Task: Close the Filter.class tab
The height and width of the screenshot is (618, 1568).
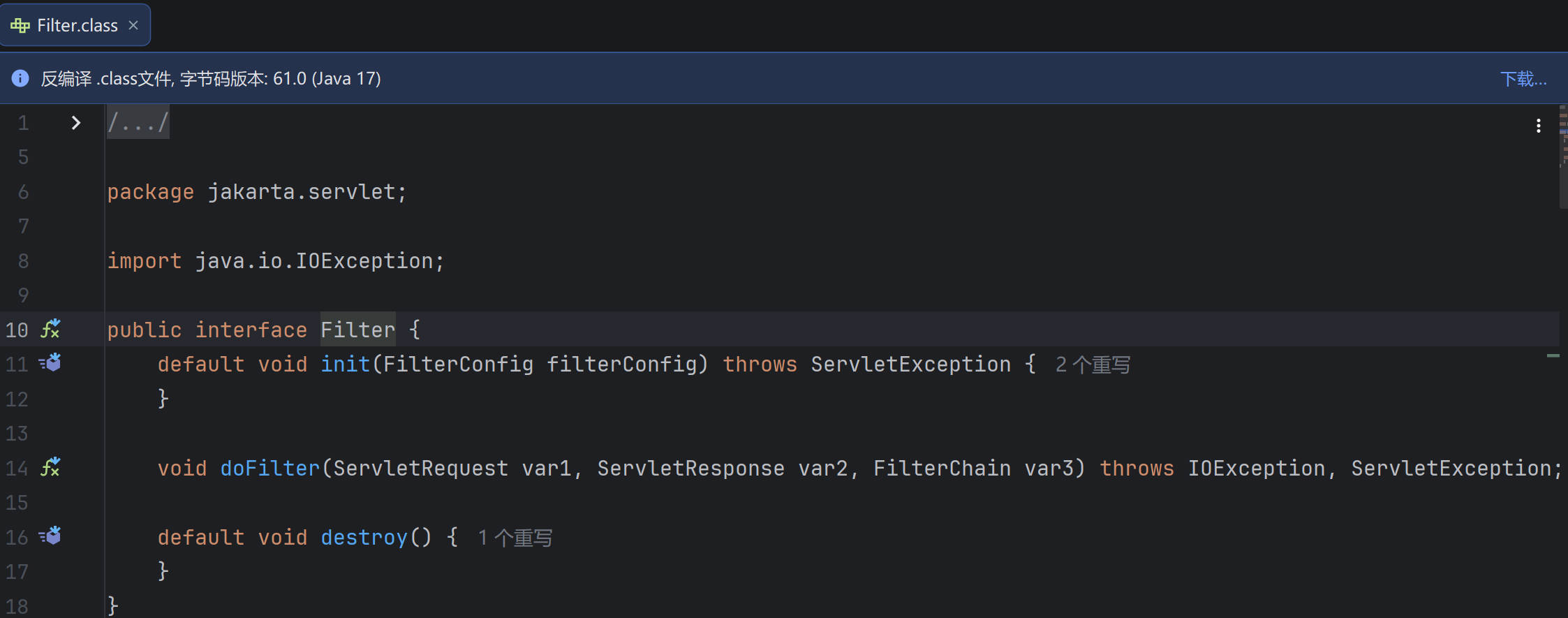Action: click(133, 25)
